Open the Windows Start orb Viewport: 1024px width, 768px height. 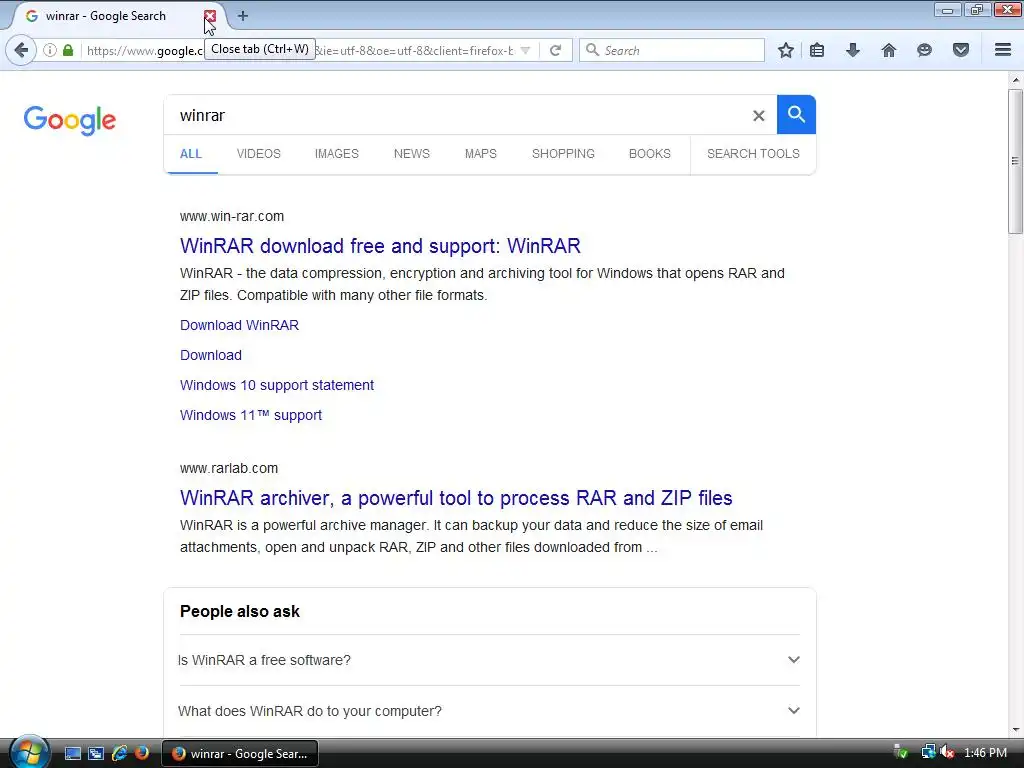(29, 753)
